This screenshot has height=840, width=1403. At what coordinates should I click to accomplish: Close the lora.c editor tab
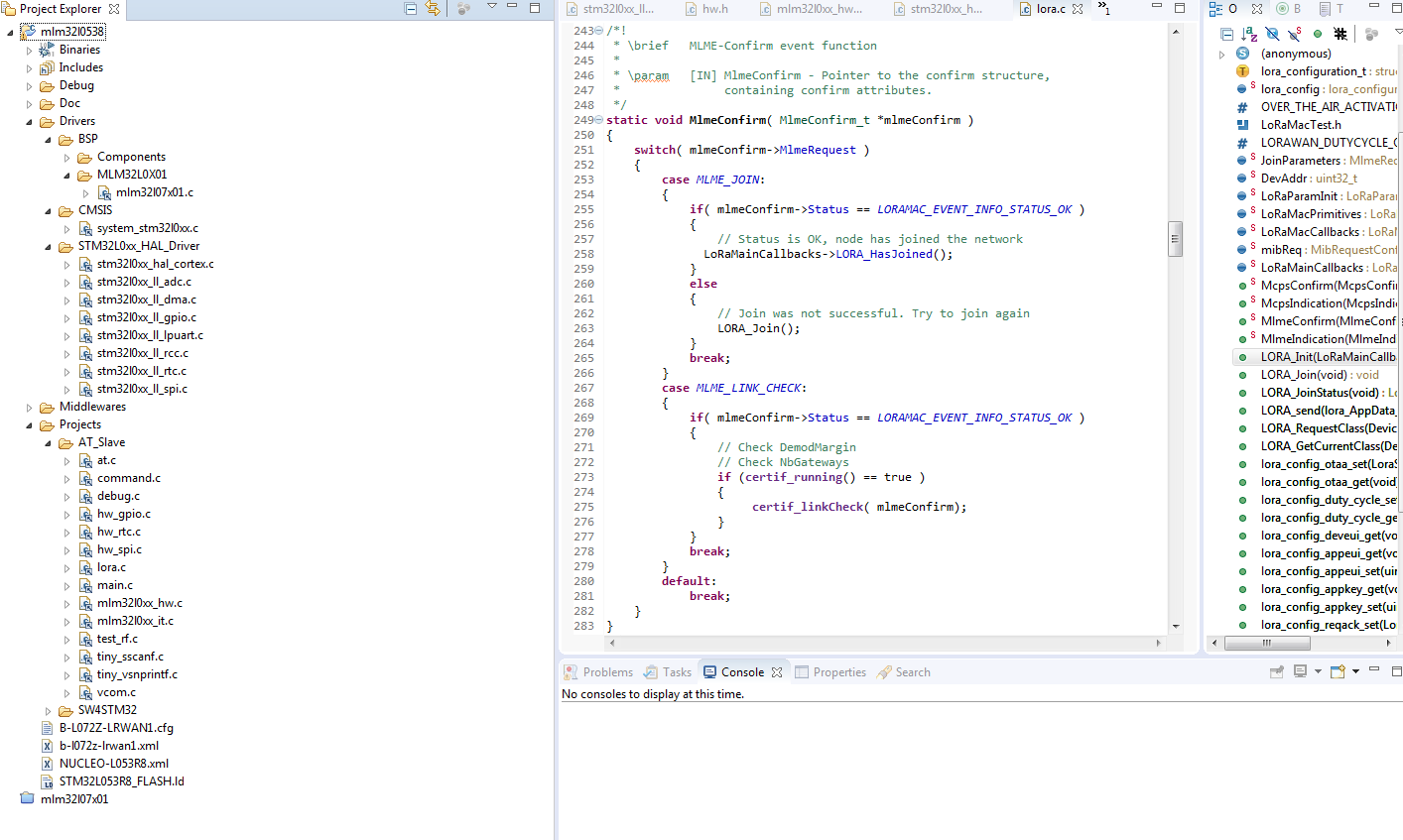click(x=1078, y=9)
